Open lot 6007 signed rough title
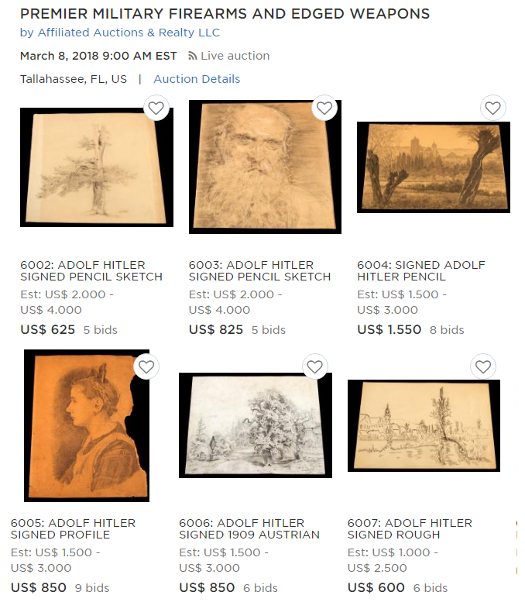Screen dimensions: 525x609 coord(410,529)
